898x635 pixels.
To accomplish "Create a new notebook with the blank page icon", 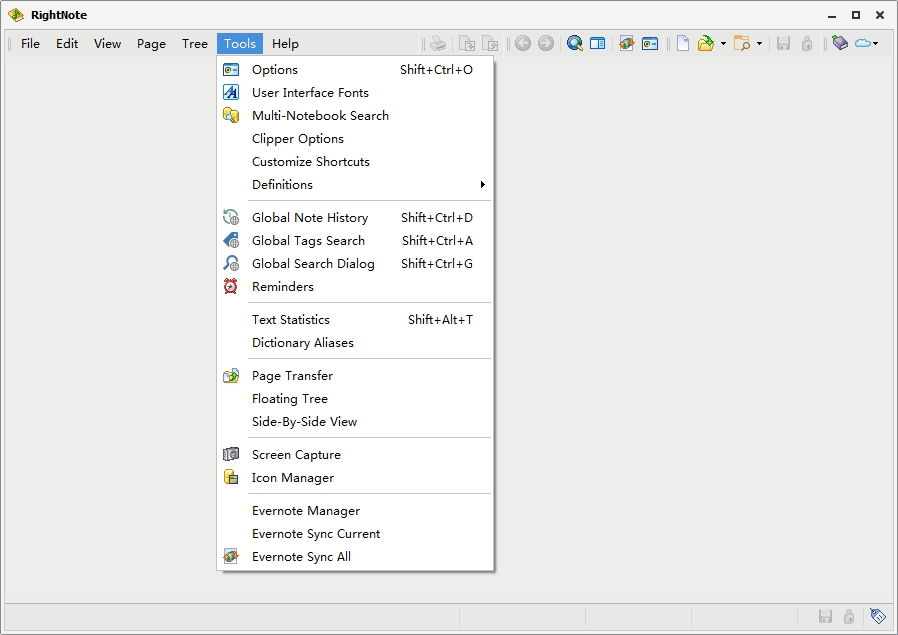I will [683, 44].
